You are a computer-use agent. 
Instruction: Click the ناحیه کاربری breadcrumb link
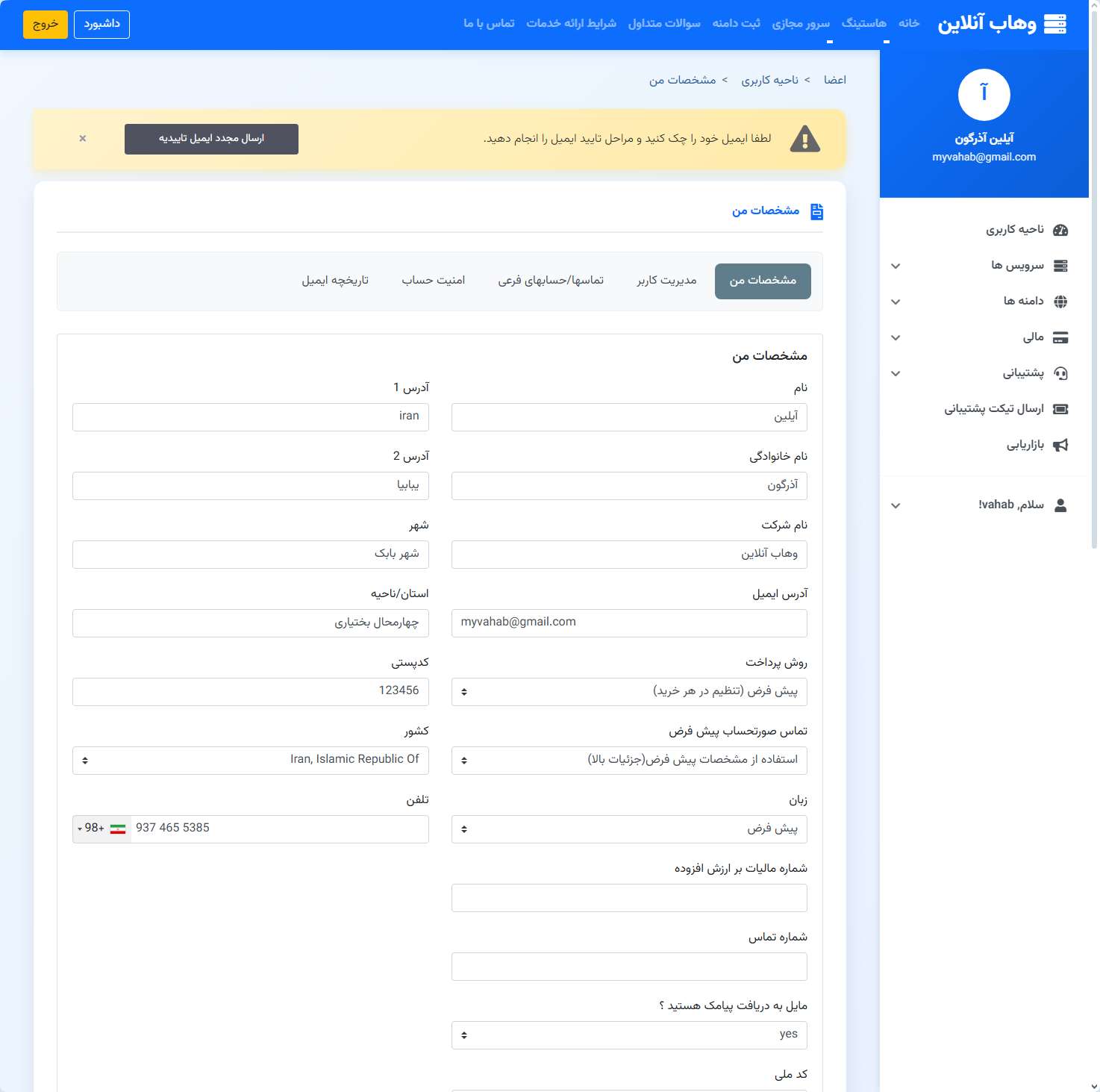click(x=769, y=81)
